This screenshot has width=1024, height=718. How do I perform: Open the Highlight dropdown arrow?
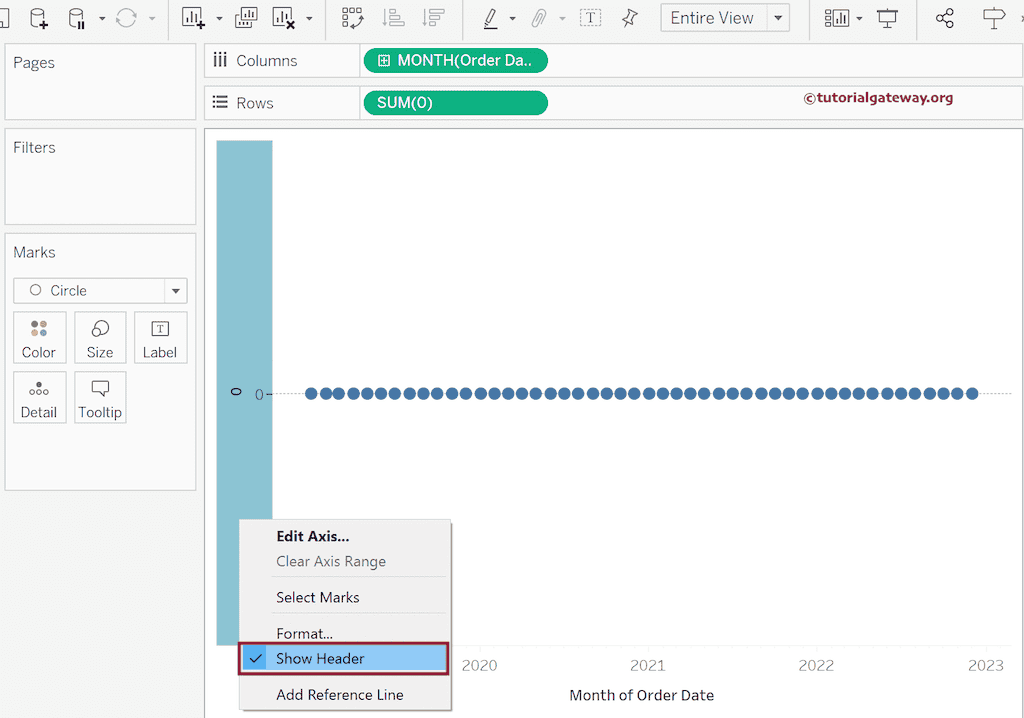point(513,18)
